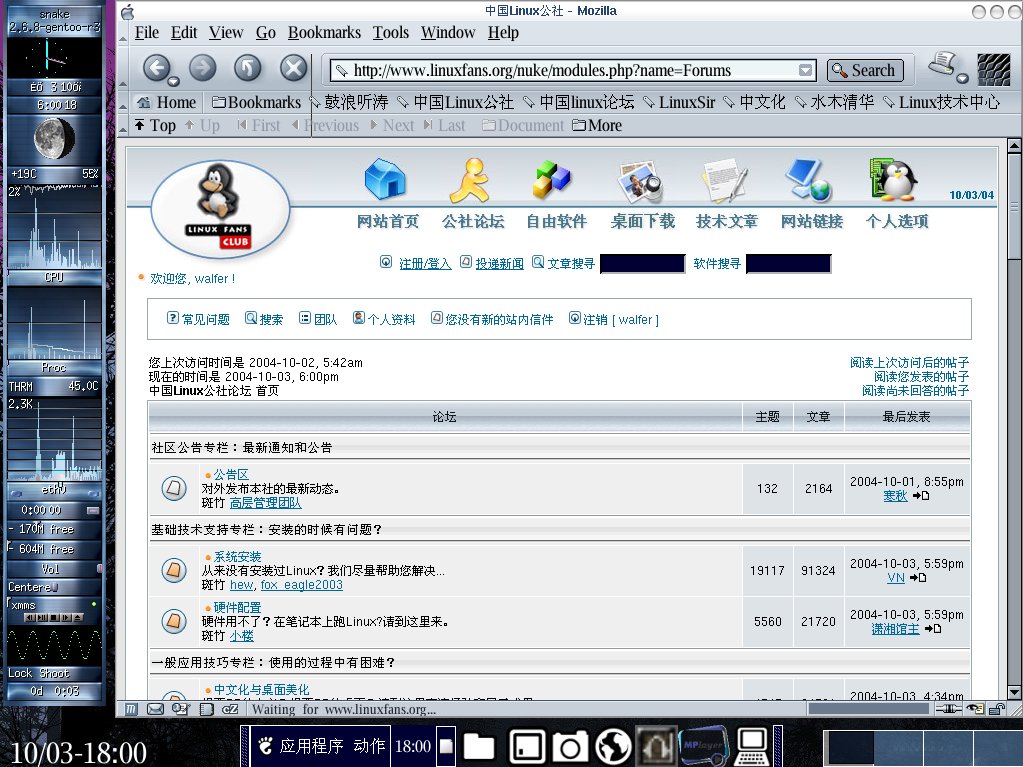The height and width of the screenshot is (767, 1023).
Task: Open the Edit menu
Action: (184, 33)
